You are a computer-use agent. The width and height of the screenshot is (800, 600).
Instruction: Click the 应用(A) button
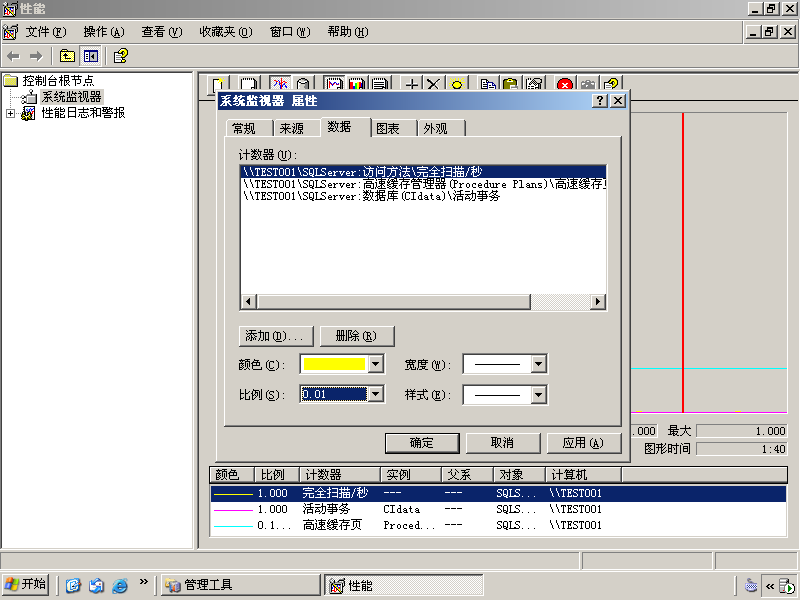point(584,443)
